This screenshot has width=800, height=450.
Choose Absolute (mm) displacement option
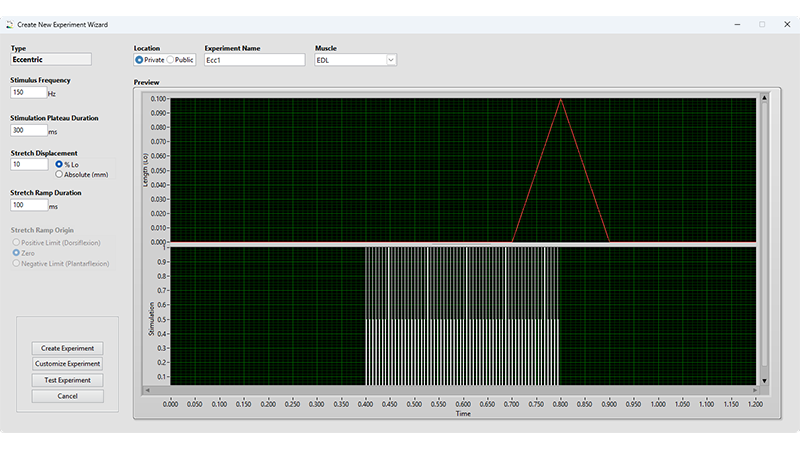pos(59,174)
